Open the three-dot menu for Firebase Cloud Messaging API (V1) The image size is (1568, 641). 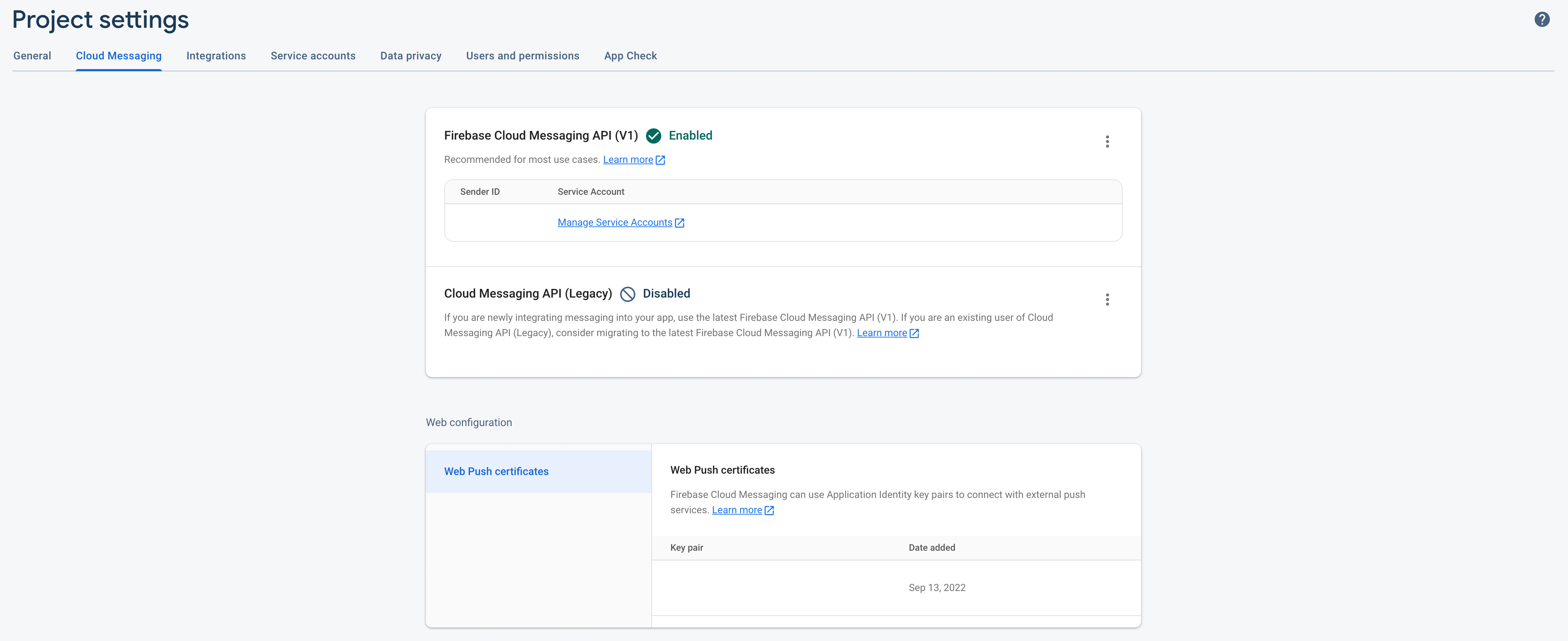[1107, 142]
